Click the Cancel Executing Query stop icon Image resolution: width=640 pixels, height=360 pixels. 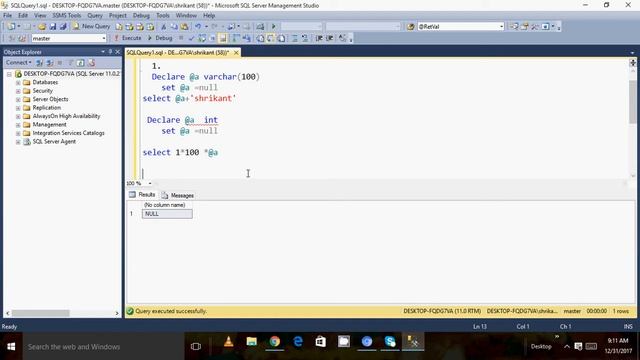[181, 38]
